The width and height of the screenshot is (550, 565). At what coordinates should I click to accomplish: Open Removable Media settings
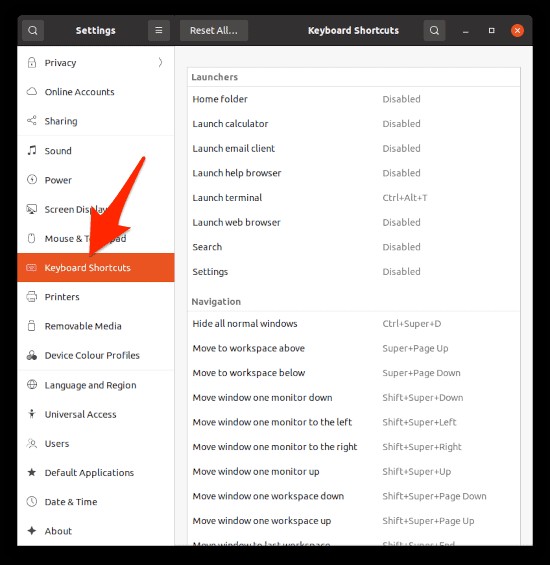[x=96, y=326]
